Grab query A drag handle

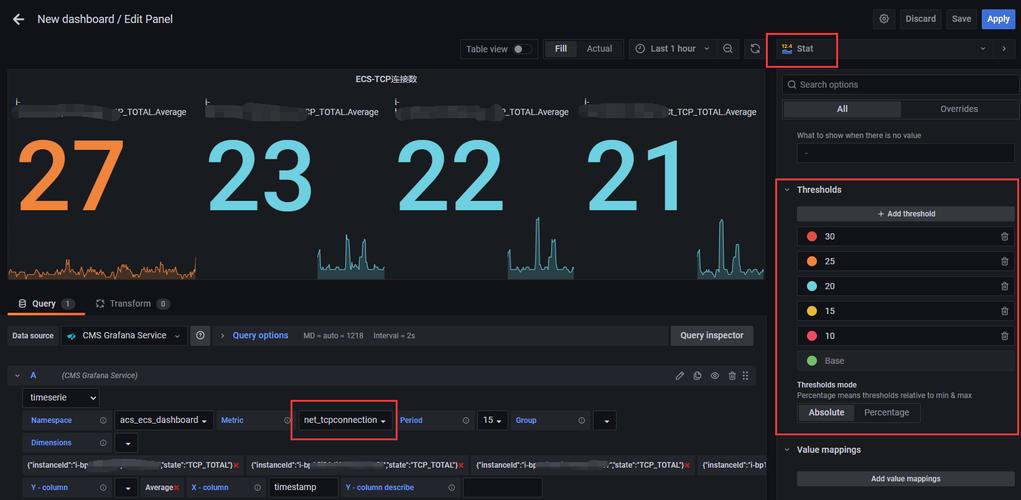pyautogui.click(x=746, y=376)
